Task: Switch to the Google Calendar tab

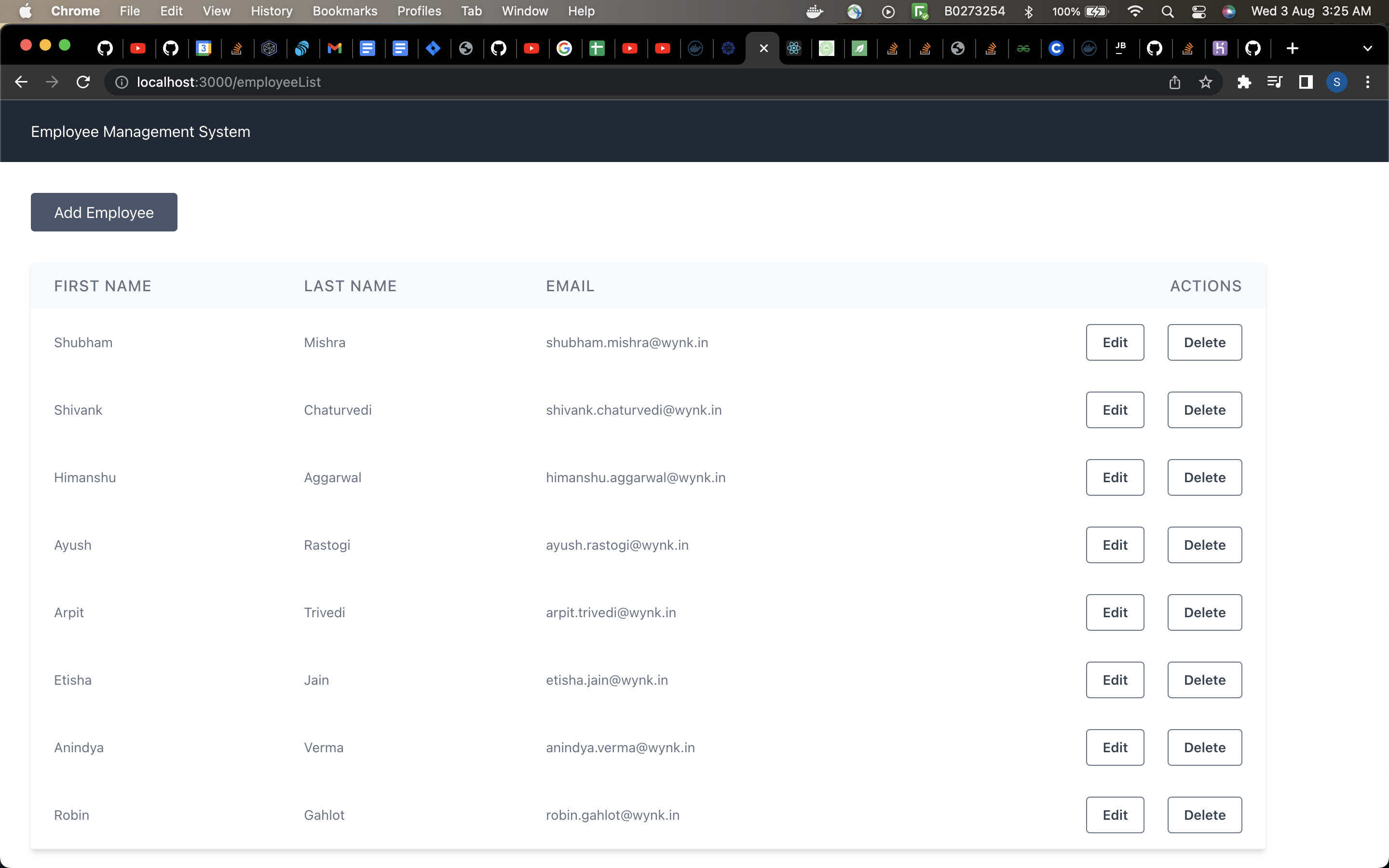Action: [203, 48]
